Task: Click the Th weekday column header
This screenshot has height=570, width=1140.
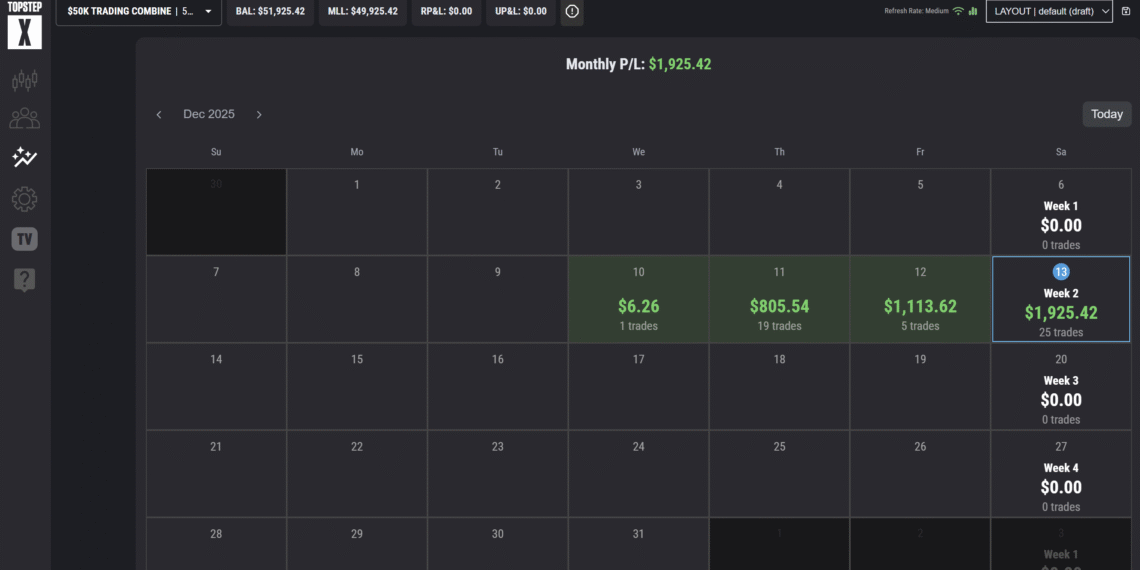Action: pos(779,152)
